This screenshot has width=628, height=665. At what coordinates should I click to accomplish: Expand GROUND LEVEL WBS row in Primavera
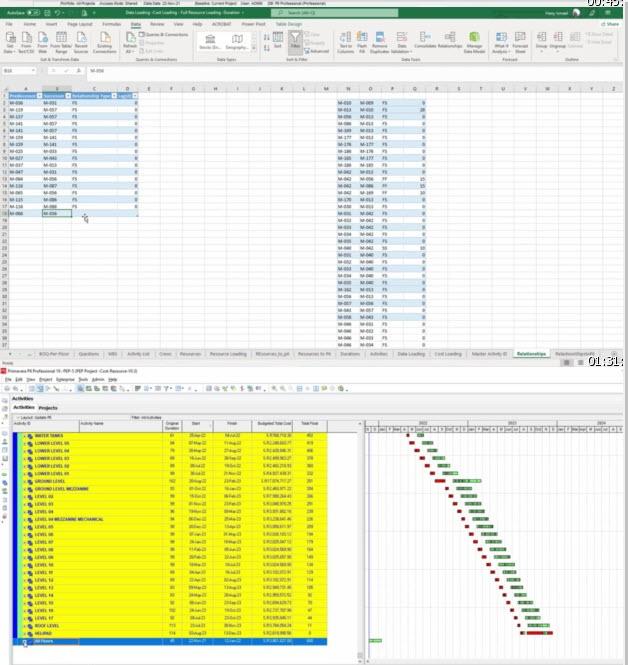24,481
